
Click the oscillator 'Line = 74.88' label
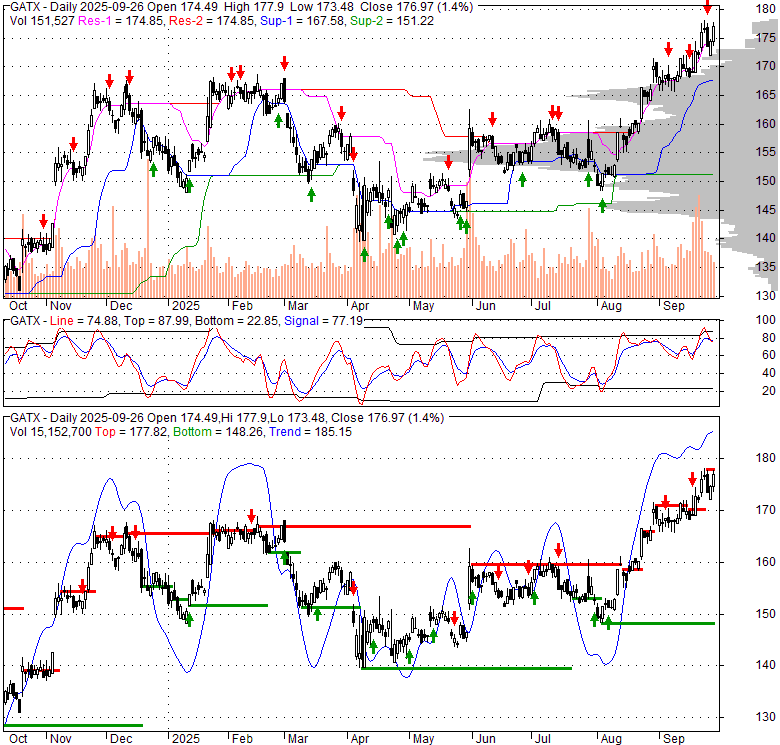(84, 321)
